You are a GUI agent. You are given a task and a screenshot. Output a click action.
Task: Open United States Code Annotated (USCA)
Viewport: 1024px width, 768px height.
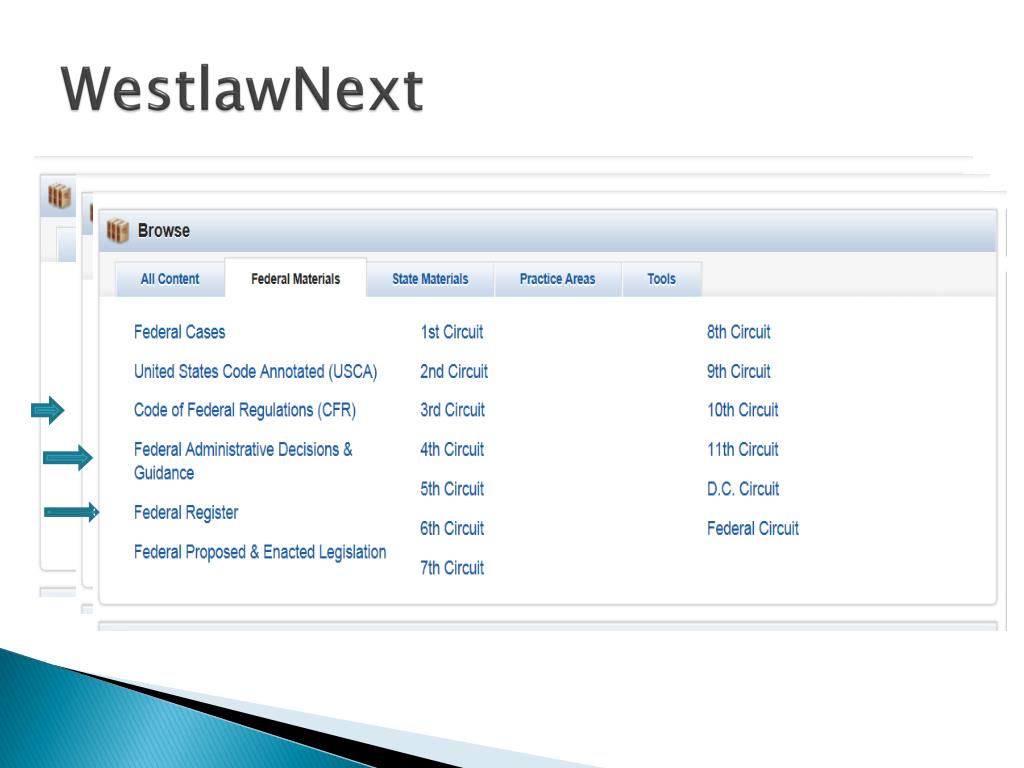click(255, 372)
